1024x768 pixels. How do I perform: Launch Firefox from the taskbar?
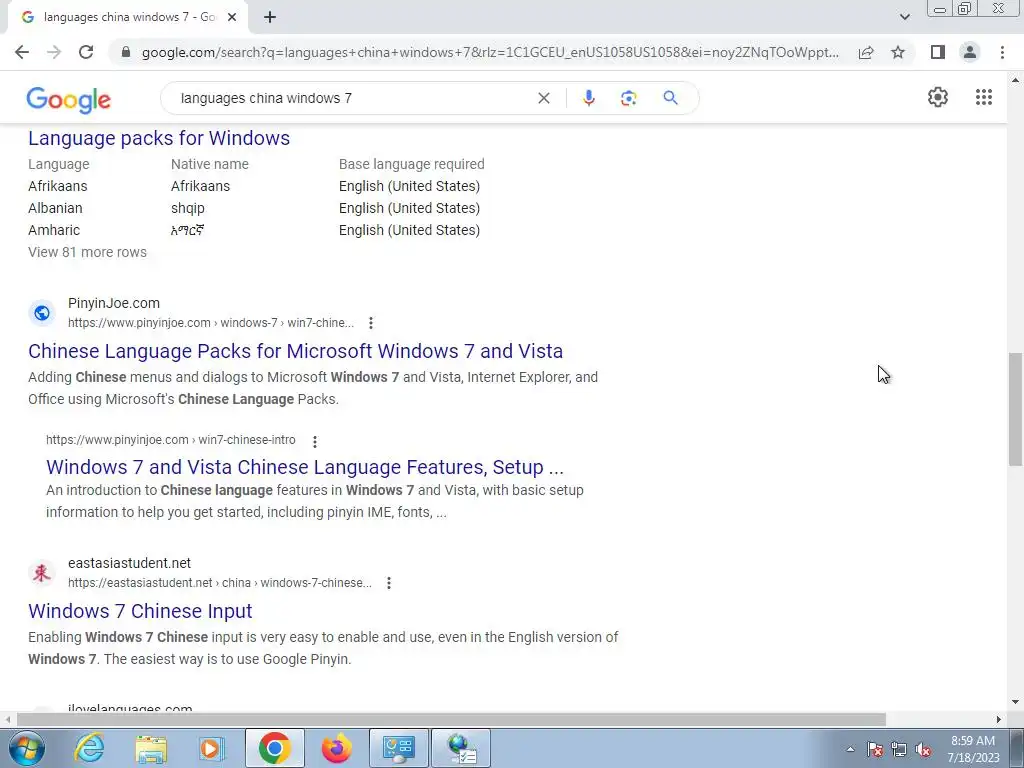pos(336,748)
